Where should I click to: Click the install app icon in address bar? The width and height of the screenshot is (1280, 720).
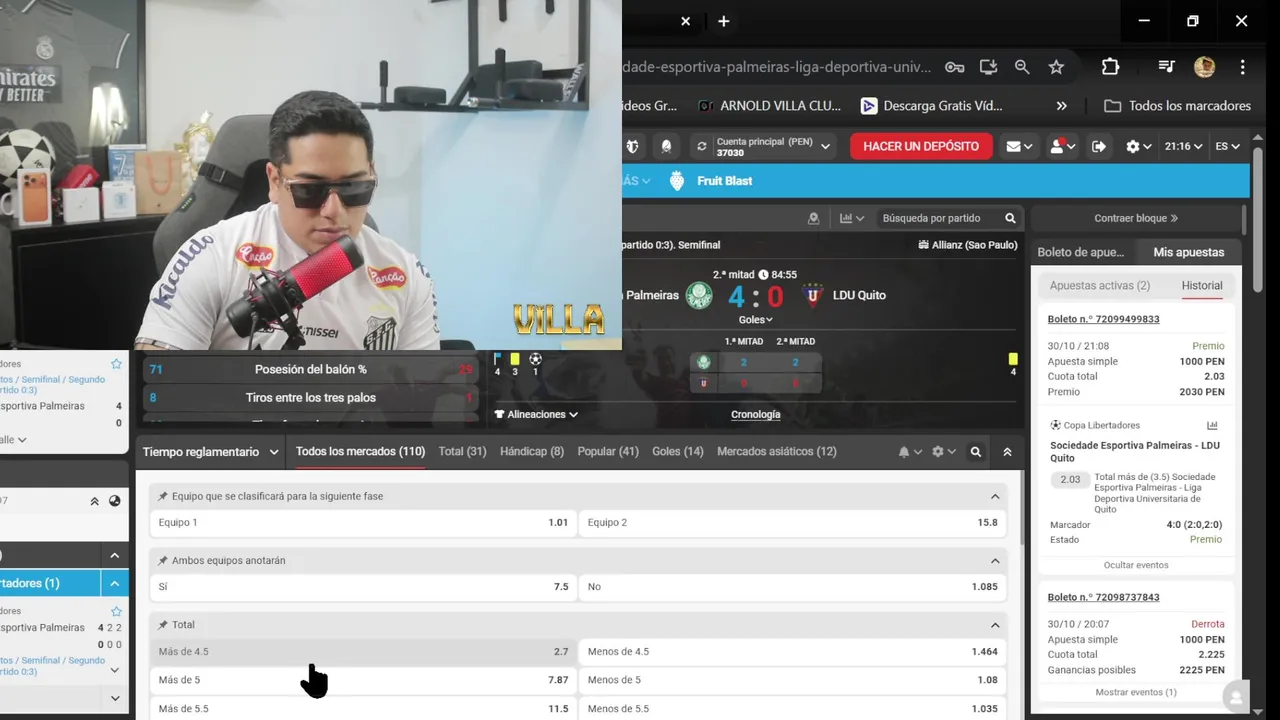point(988,67)
